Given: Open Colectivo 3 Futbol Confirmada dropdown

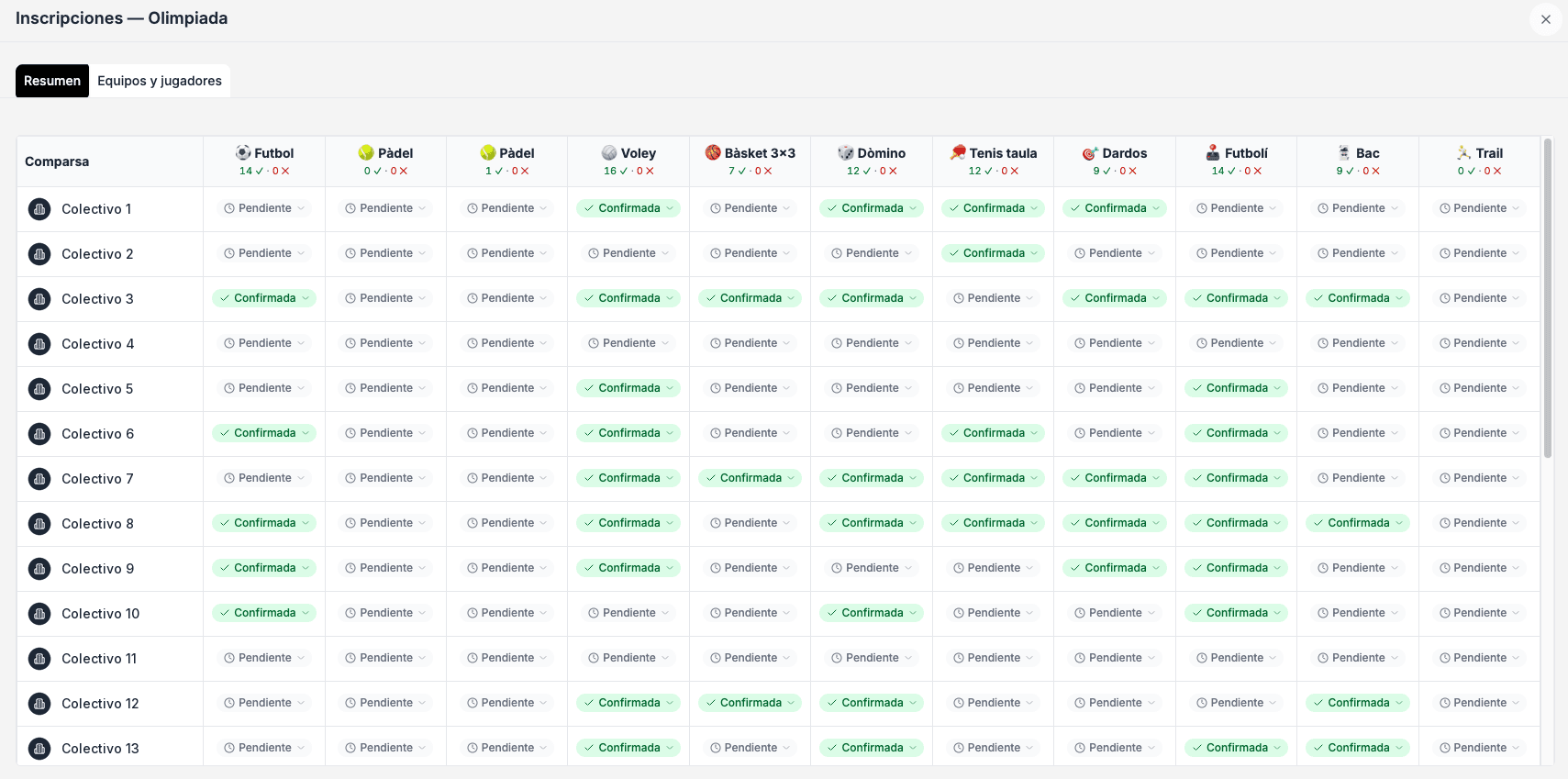Looking at the screenshot, I should coord(264,298).
